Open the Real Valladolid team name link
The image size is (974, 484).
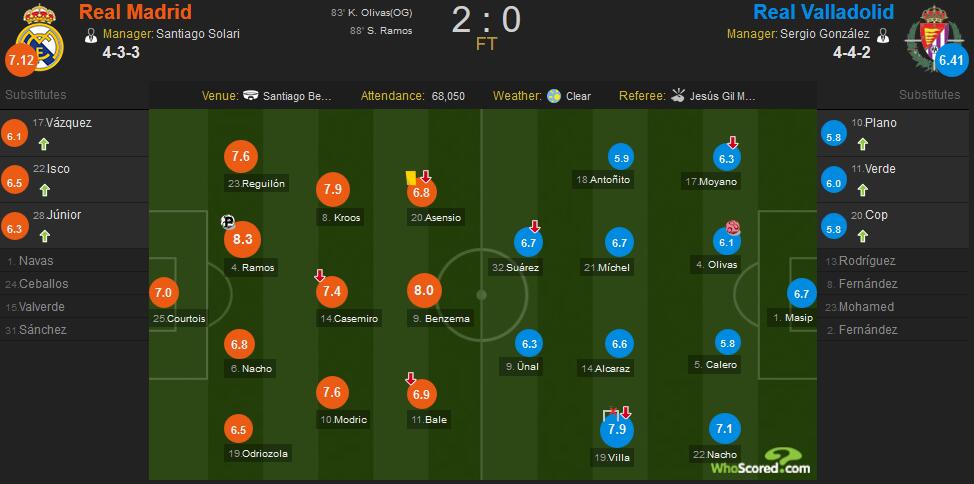[823, 12]
